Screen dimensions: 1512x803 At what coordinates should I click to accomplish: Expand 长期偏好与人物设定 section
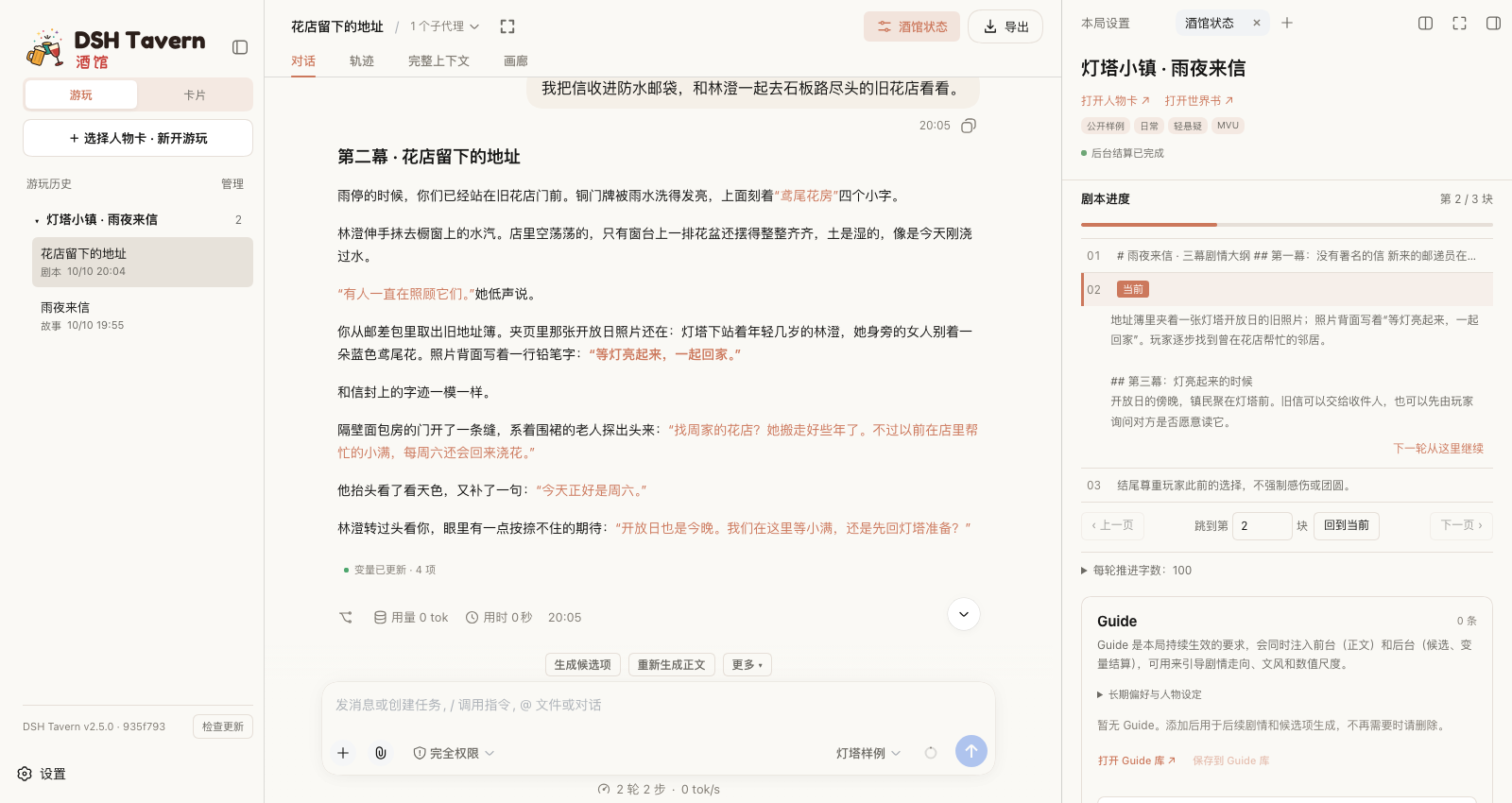click(1149, 694)
